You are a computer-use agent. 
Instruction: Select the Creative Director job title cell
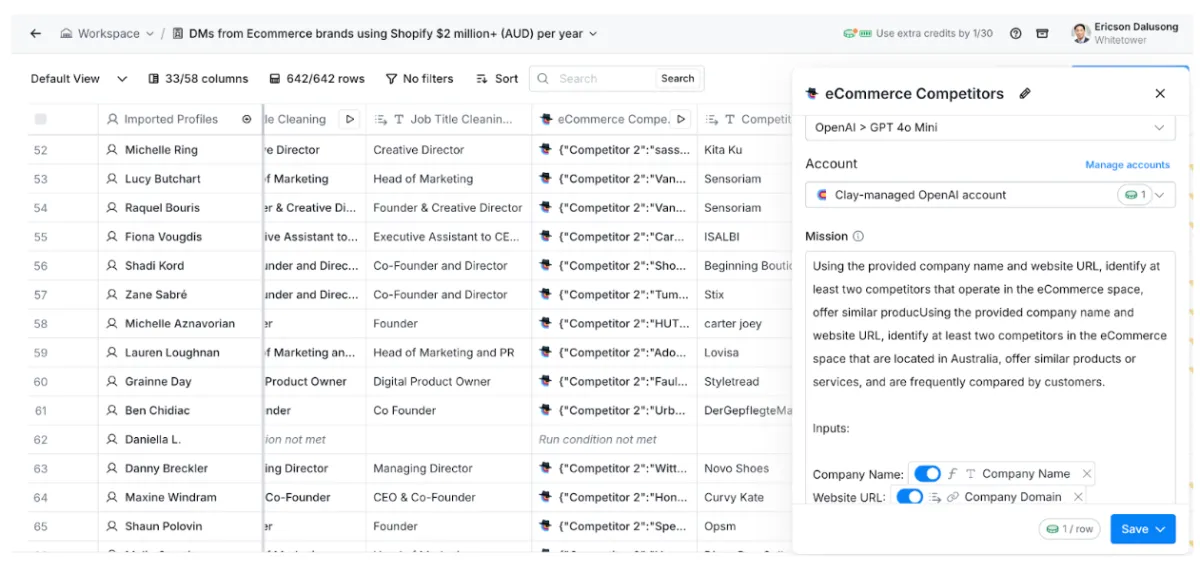coord(449,150)
